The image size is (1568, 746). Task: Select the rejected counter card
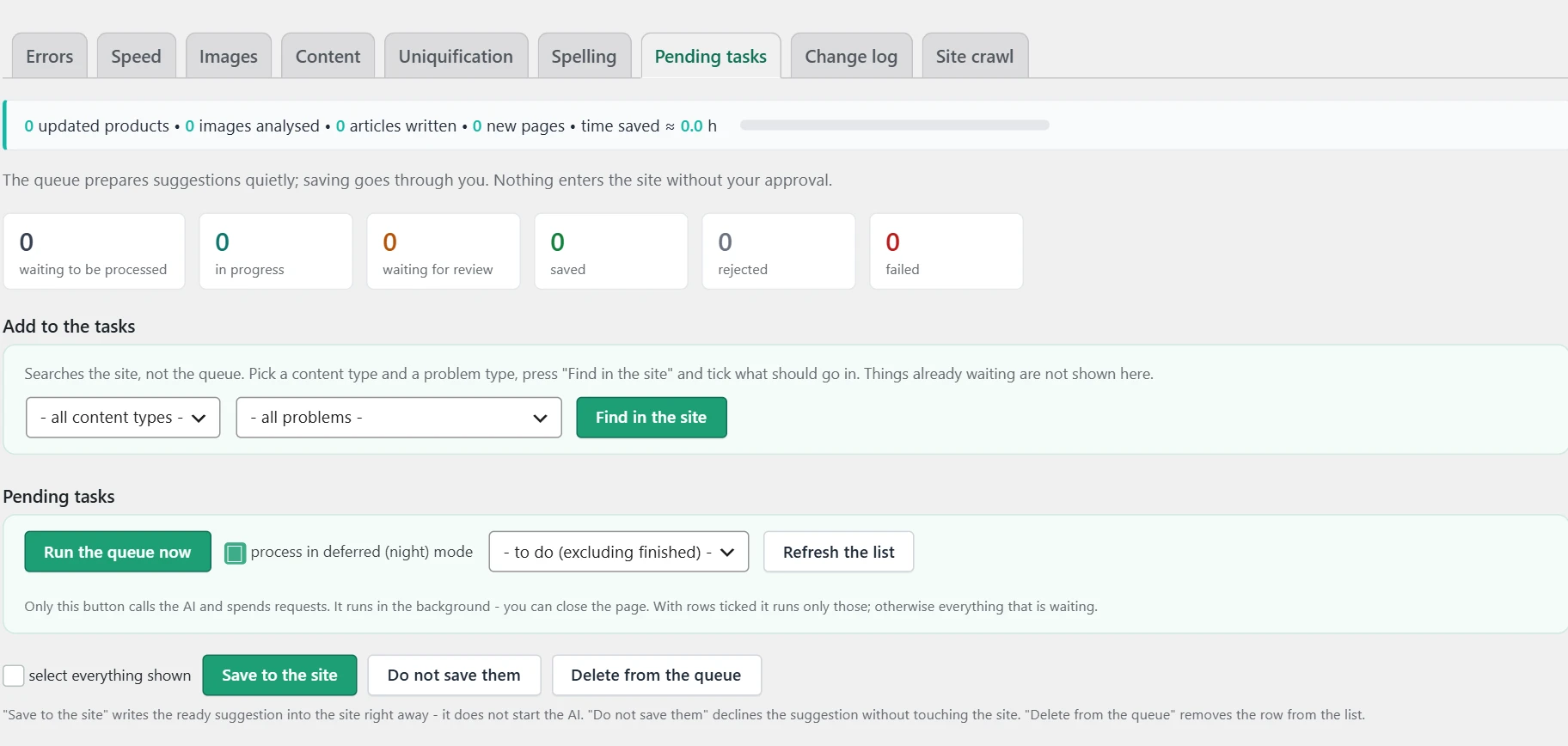[779, 251]
